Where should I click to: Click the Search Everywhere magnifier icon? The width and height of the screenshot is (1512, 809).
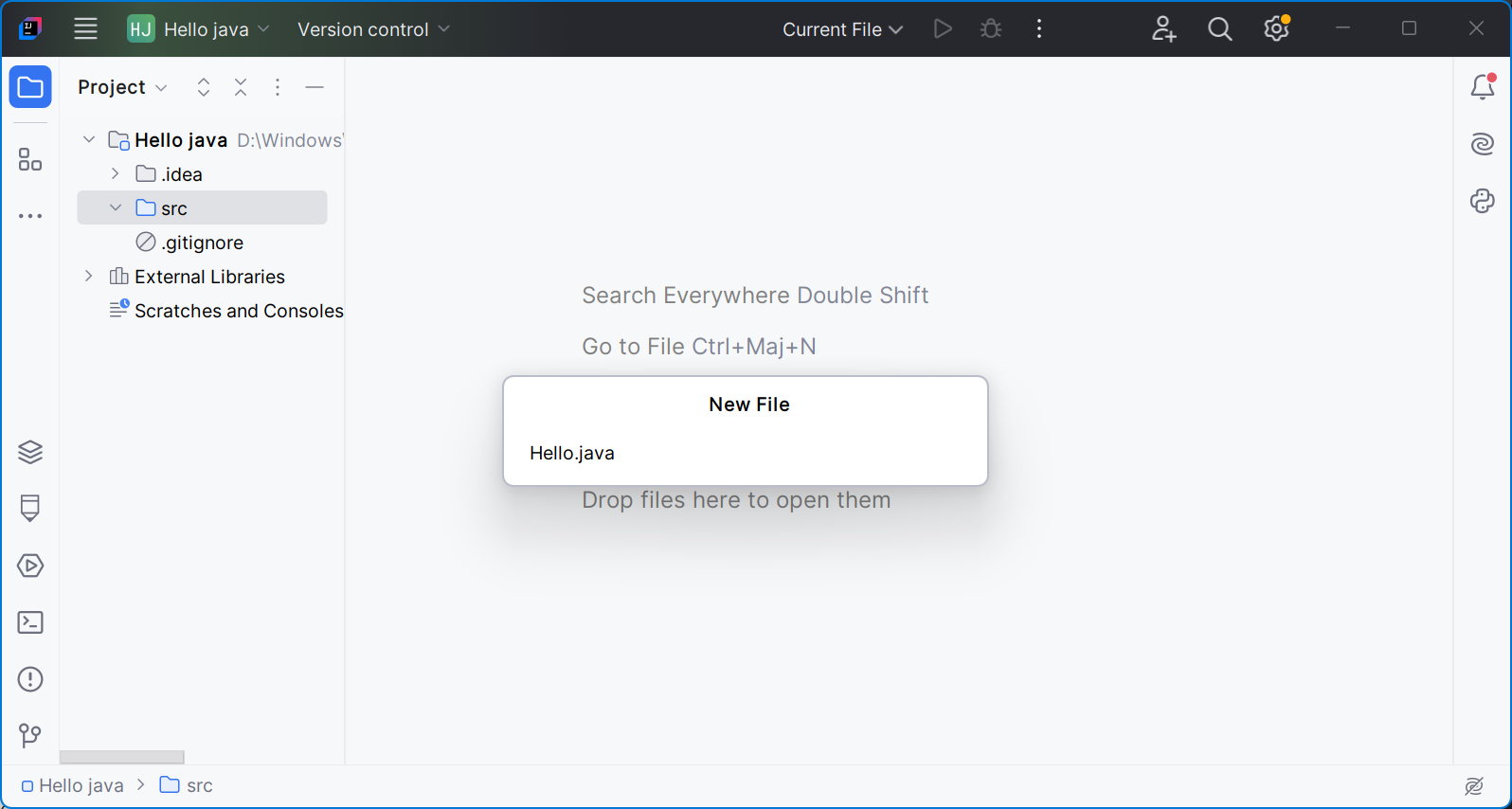coord(1220,29)
